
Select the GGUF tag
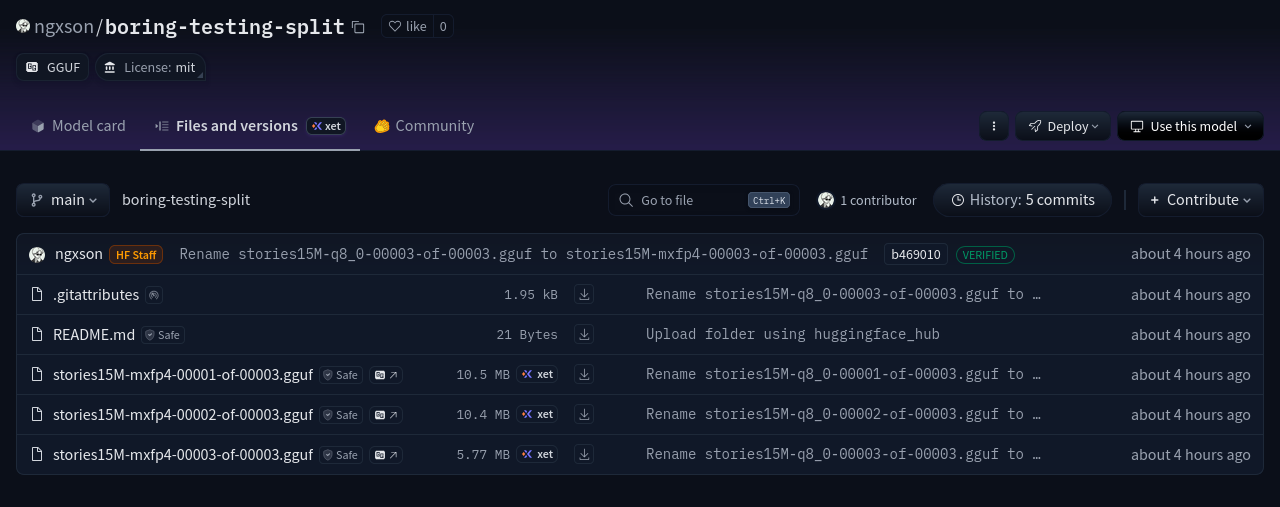click(x=53, y=67)
